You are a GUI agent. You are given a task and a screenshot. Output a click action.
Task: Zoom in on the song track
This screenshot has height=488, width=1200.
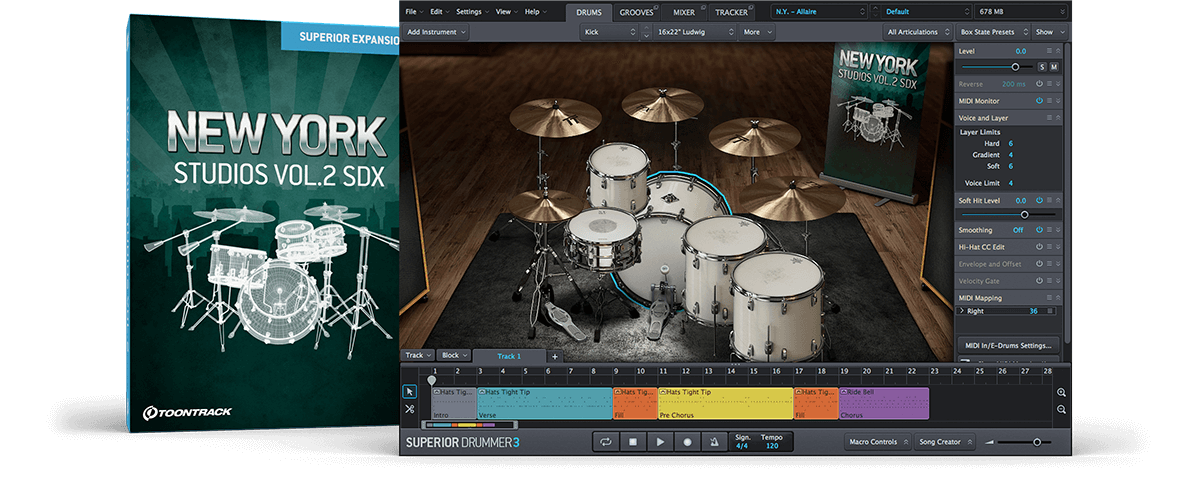pyautogui.click(x=1061, y=393)
